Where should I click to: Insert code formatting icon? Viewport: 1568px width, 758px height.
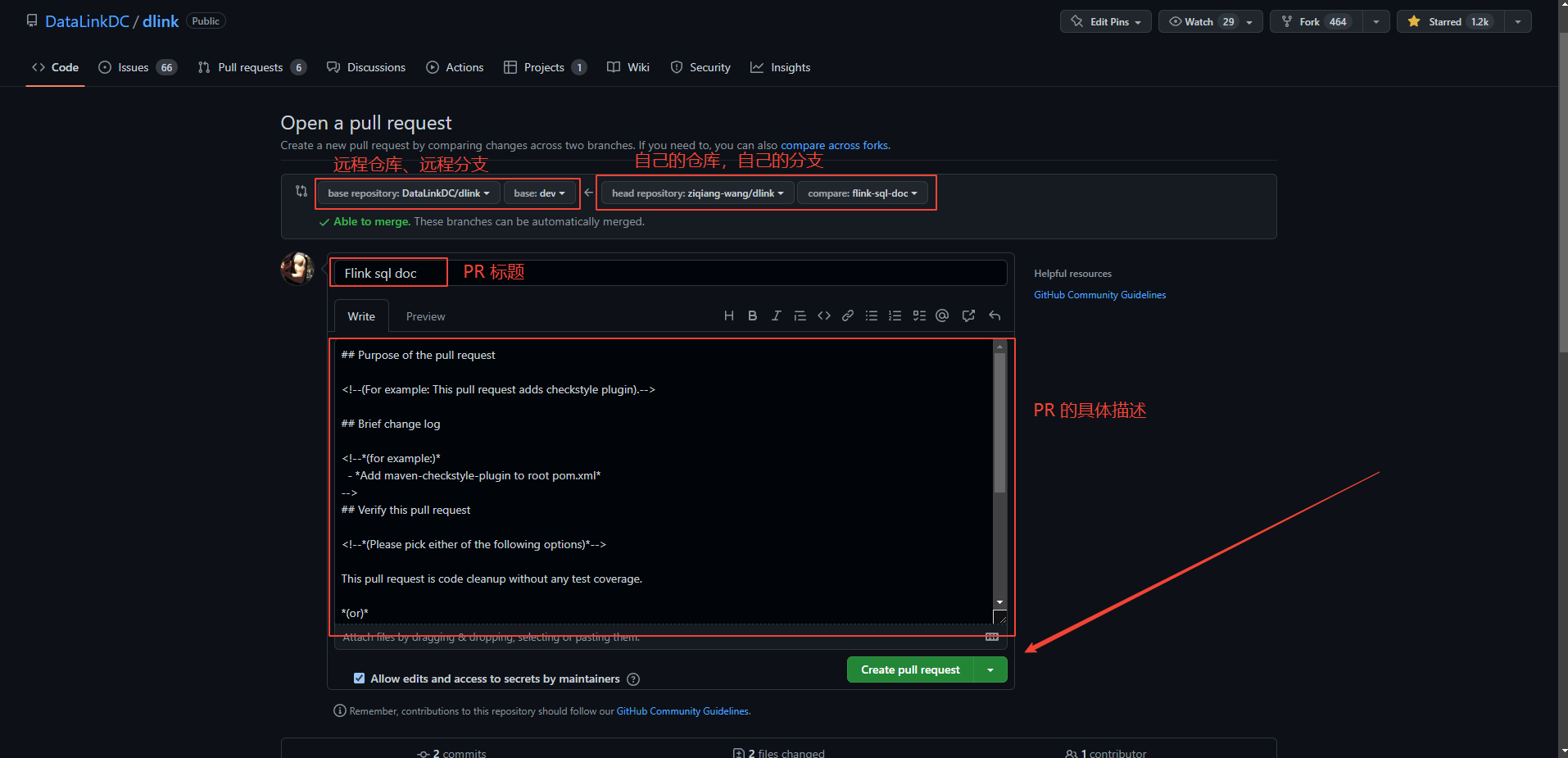point(824,316)
